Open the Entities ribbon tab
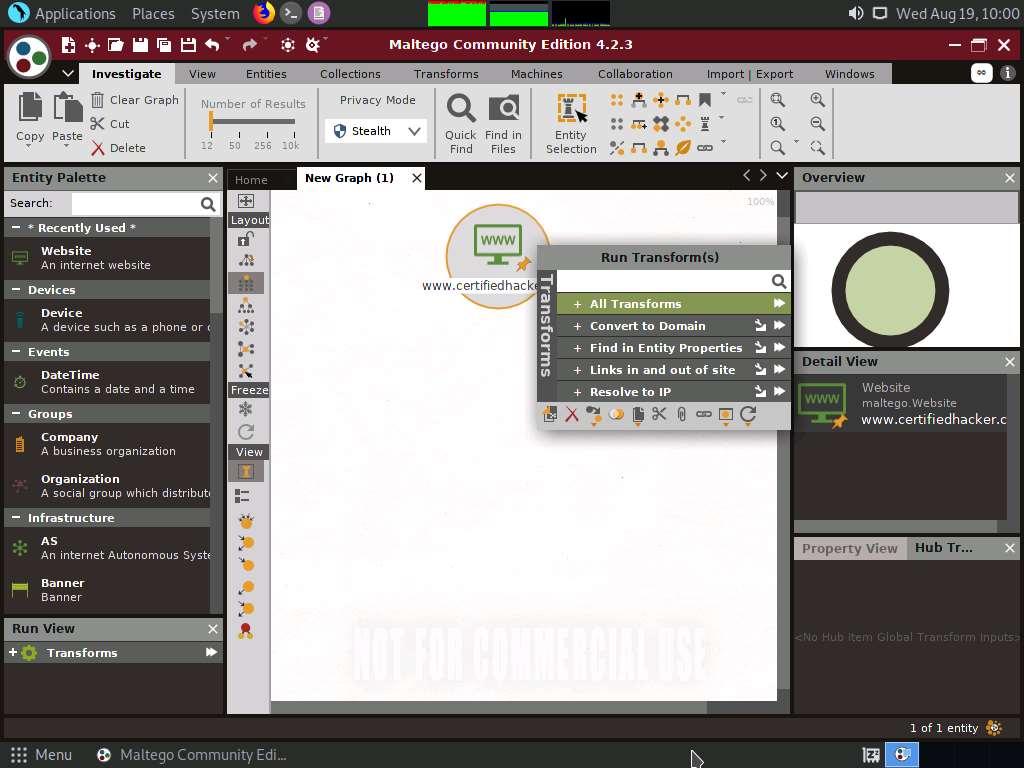The image size is (1024, 768). click(x=266, y=74)
